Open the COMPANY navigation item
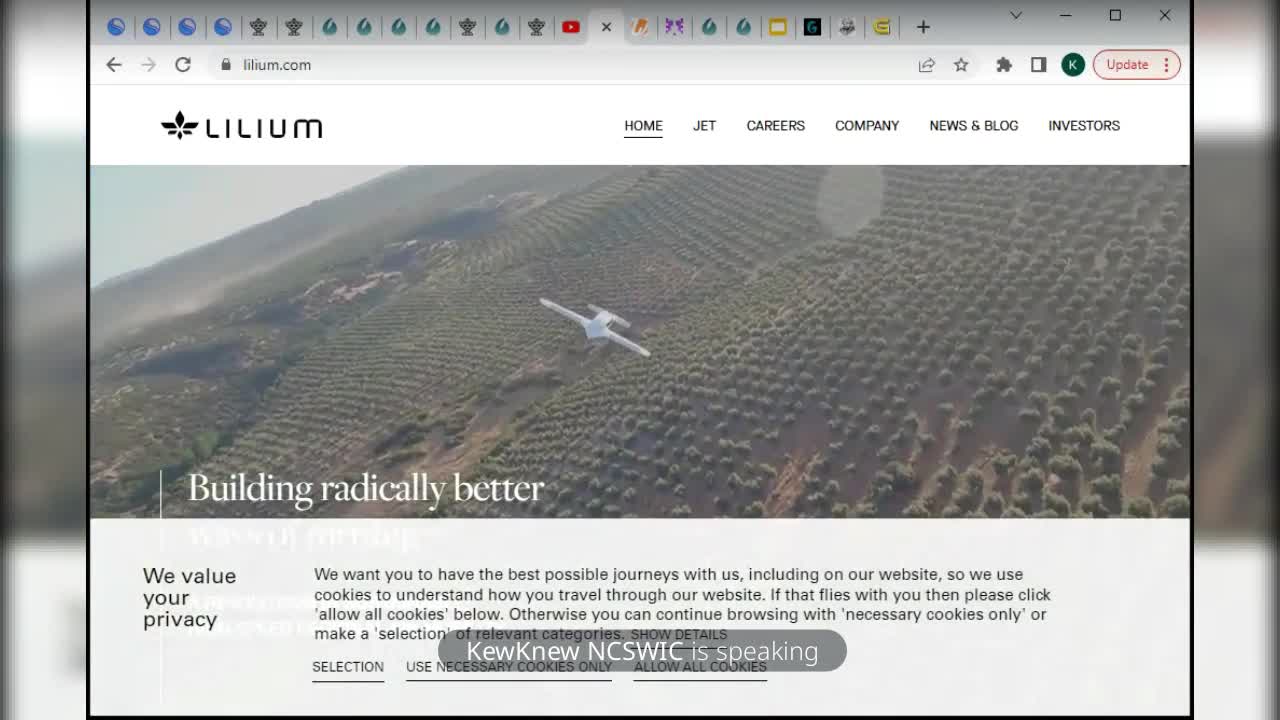Screen dimensions: 1280x720 (x=867, y=126)
